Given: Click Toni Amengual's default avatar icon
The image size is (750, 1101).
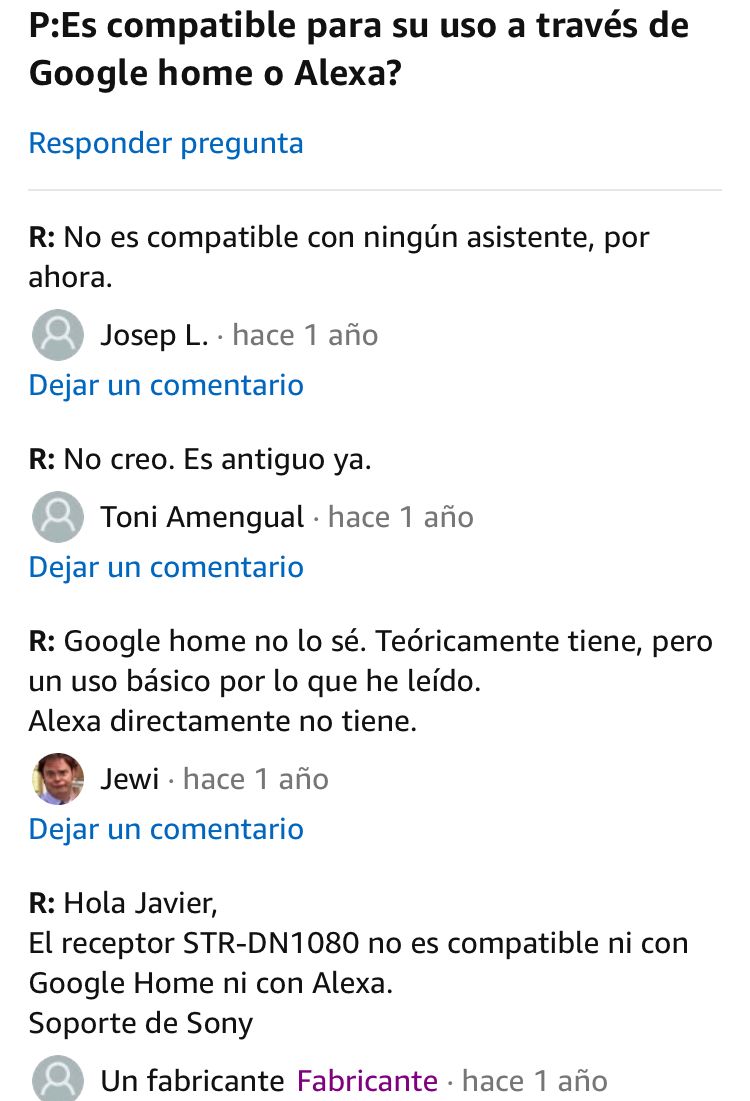Looking at the screenshot, I should click(58, 517).
